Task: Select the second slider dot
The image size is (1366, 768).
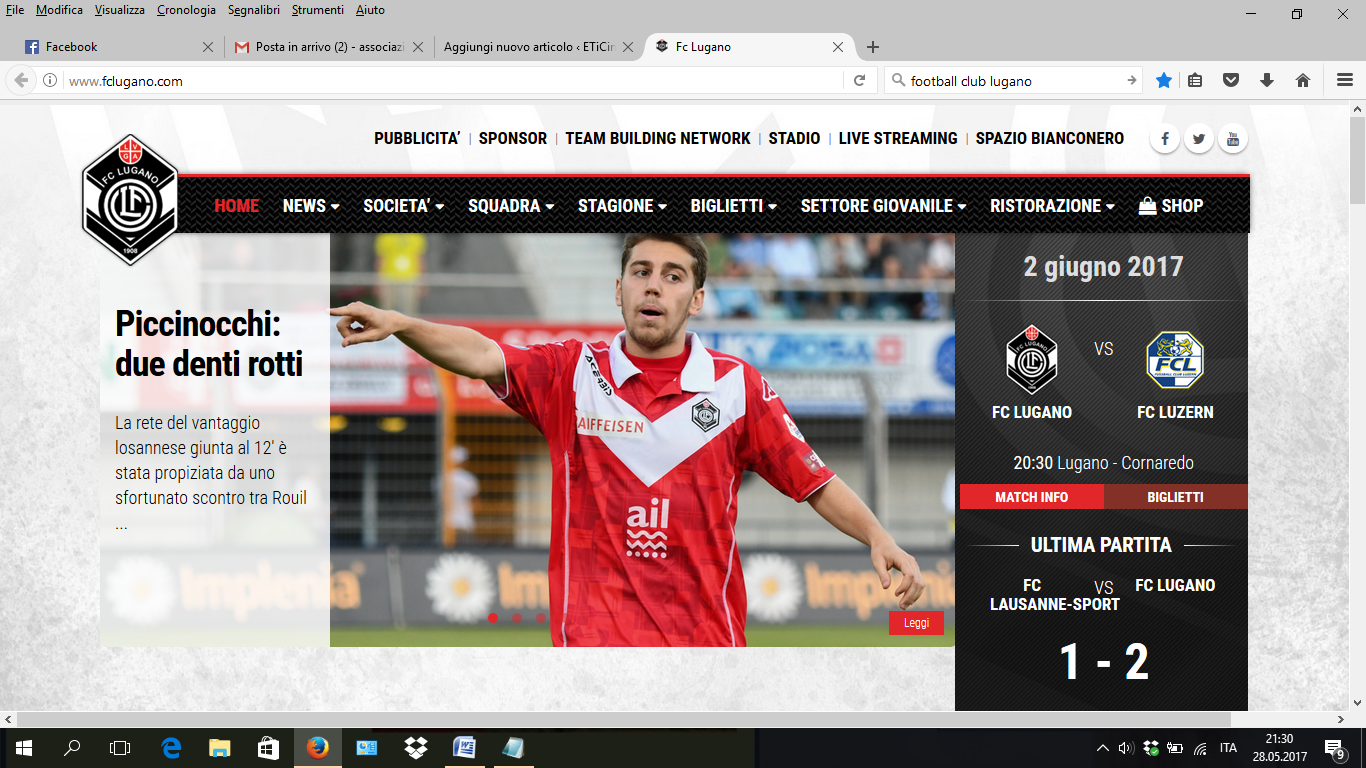Action: [517, 618]
